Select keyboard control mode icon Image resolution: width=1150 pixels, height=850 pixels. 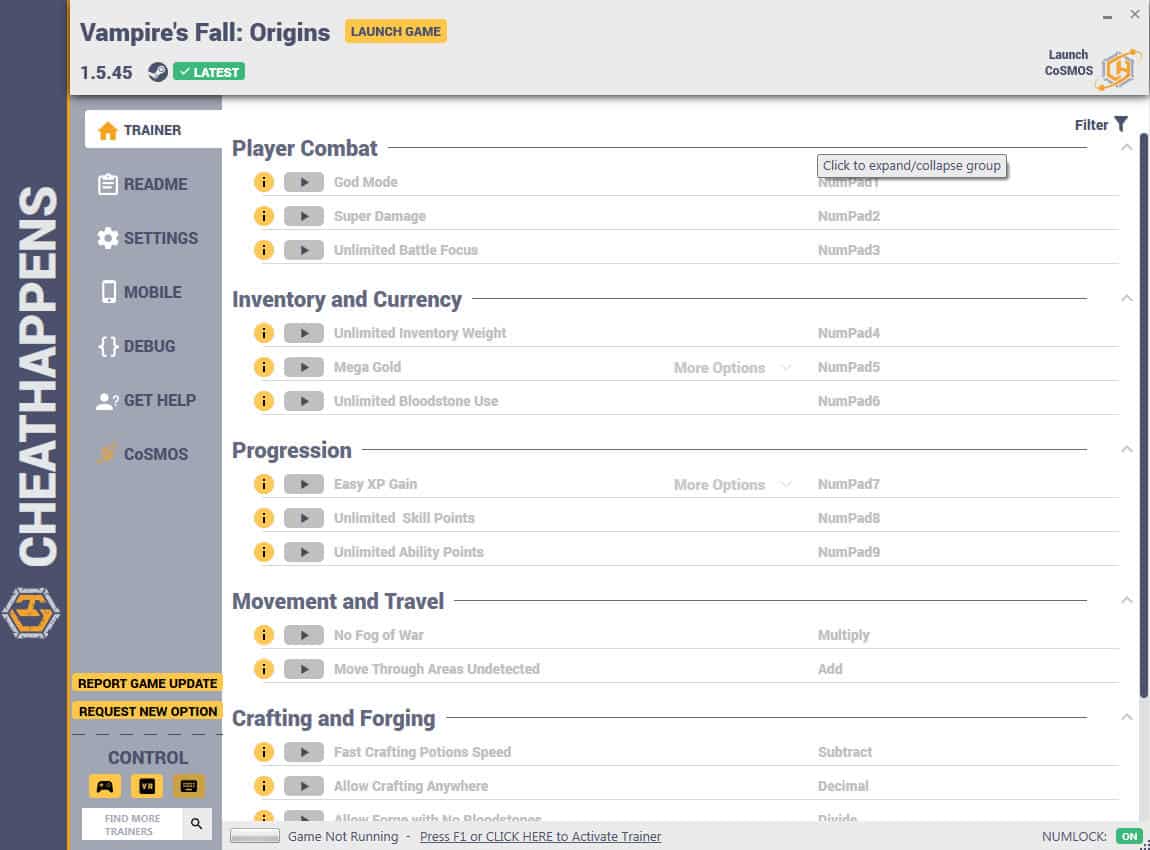[188, 786]
